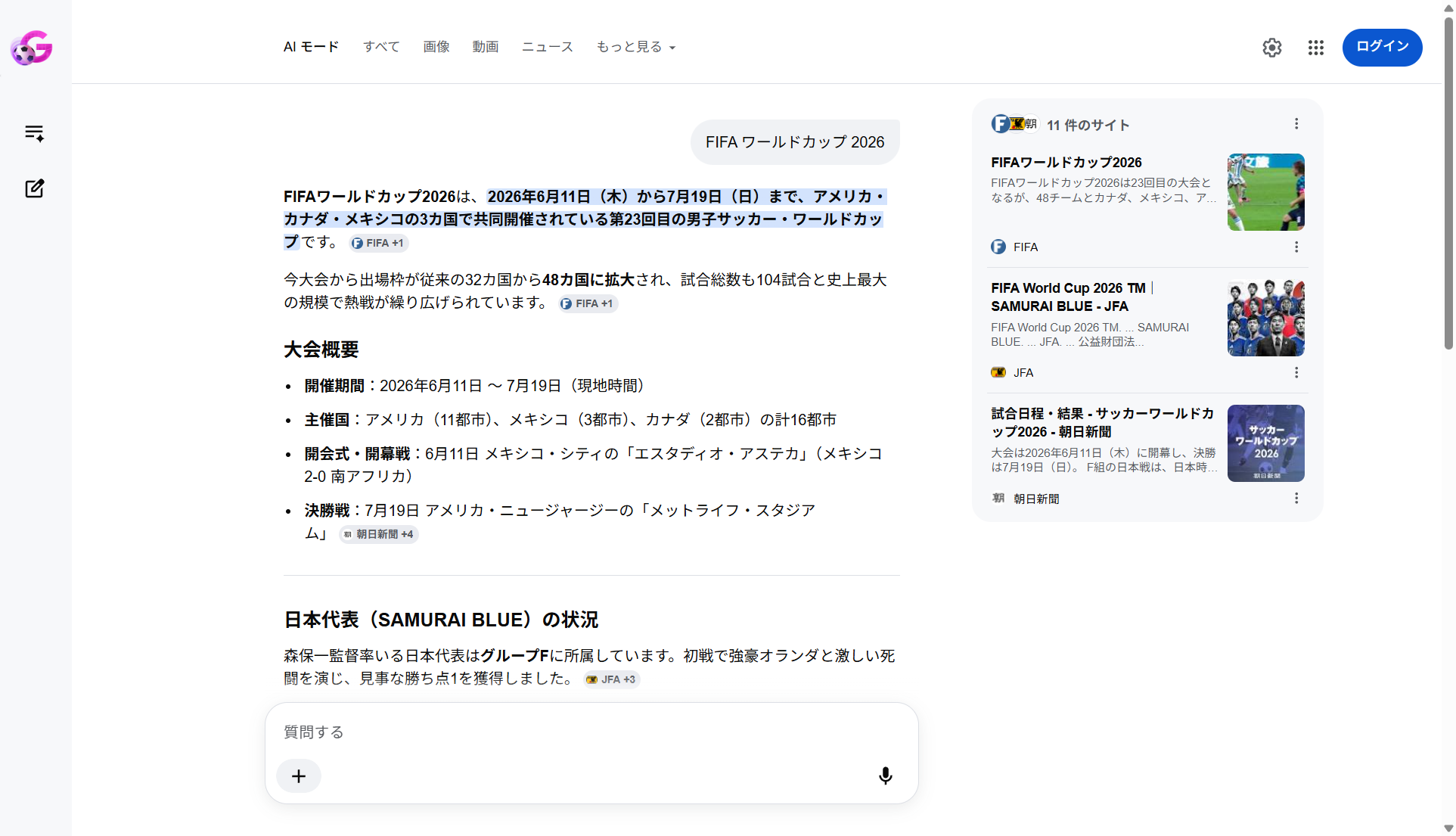Click the サッカーワールドカップ2026 thumbnail
Screen dimensions: 1456x836
coord(1266,443)
